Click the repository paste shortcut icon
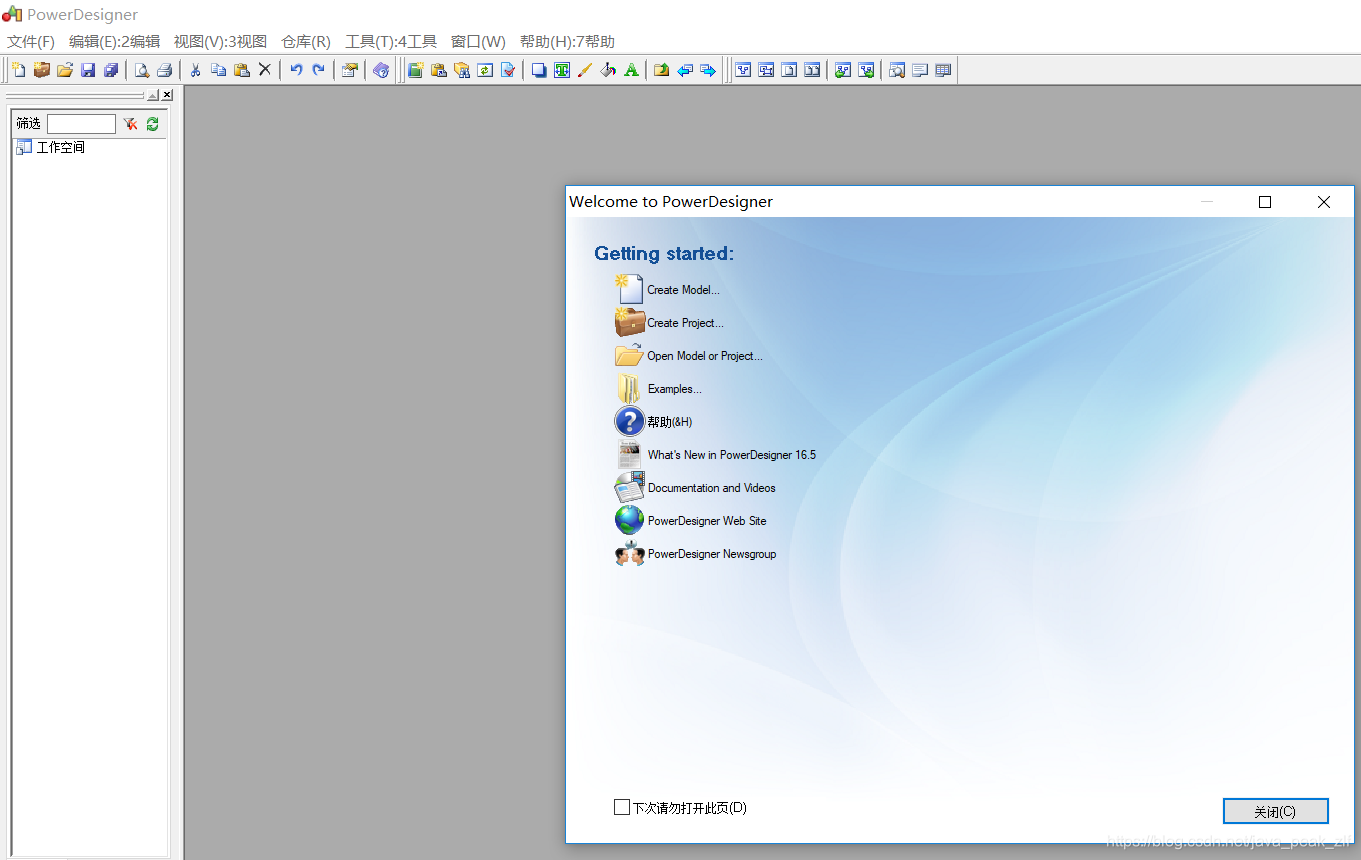This screenshot has width=1361, height=860. point(438,70)
